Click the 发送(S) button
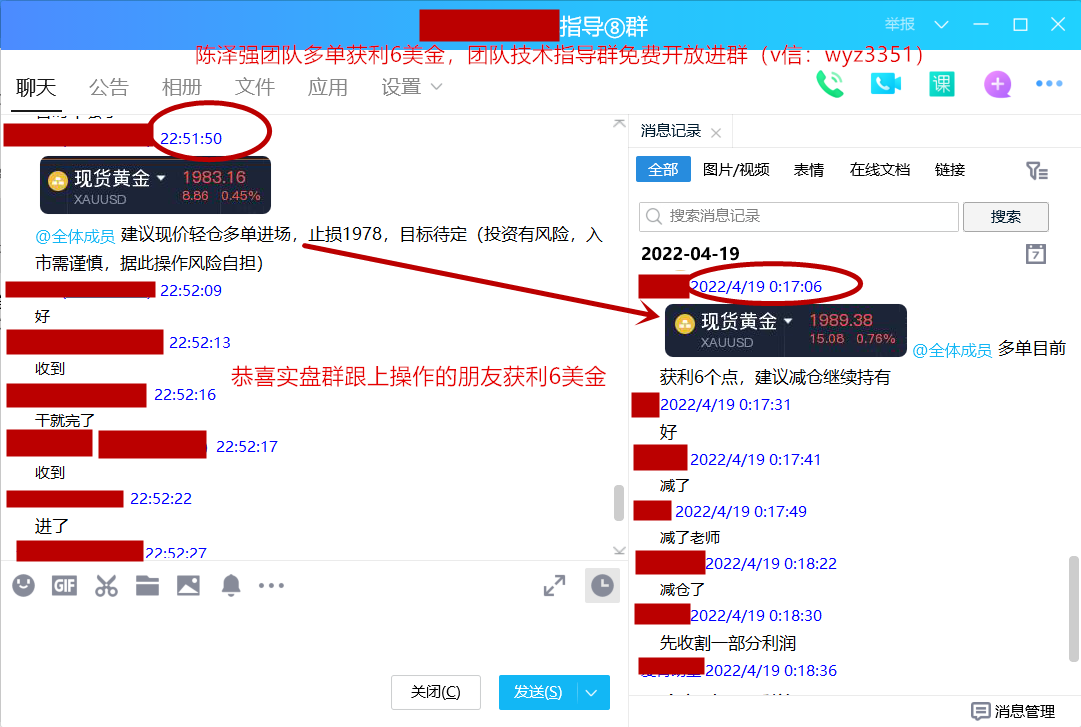This screenshot has height=727, width=1081. click(x=538, y=693)
